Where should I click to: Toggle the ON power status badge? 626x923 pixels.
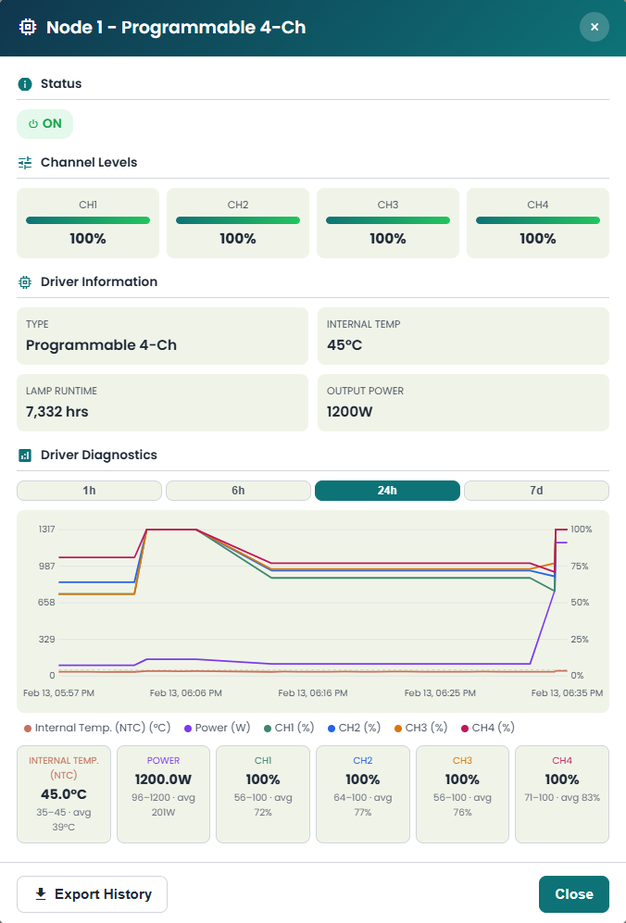pyautogui.click(x=45, y=124)
